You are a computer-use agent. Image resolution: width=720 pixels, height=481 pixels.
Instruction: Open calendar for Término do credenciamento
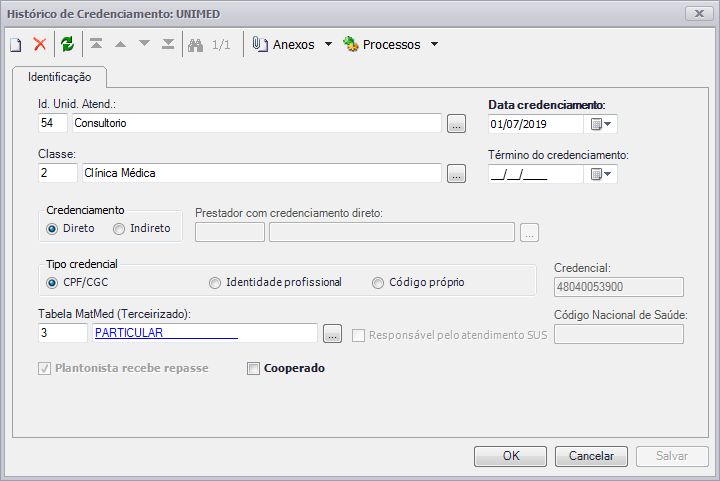click(601, 174)
